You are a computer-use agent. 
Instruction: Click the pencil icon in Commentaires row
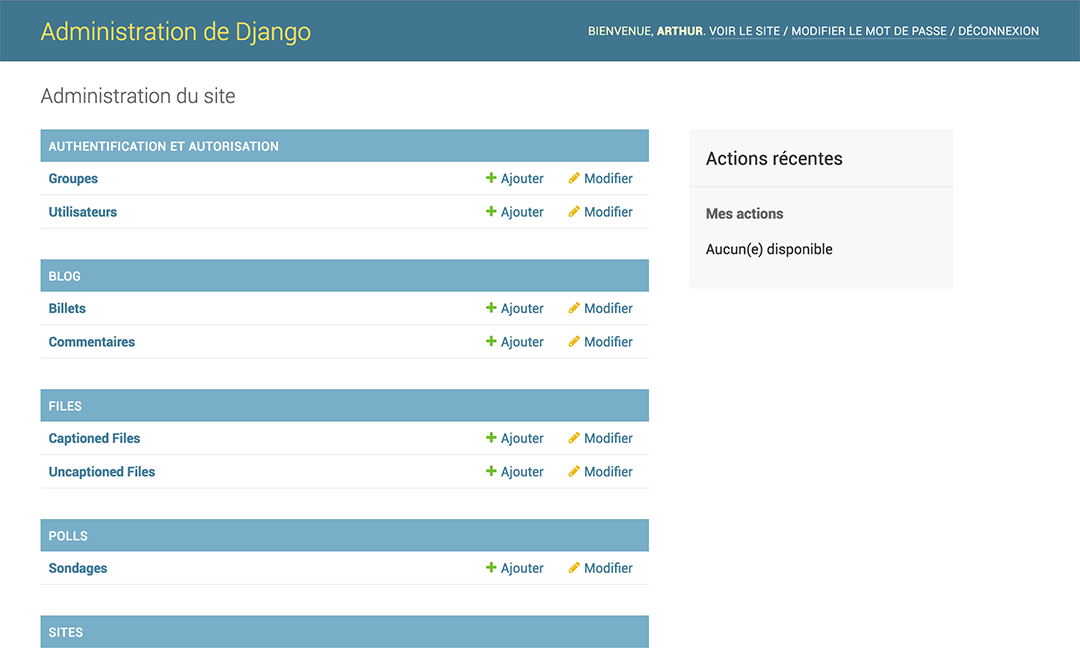pyautogui.click(x=574, y=342)
